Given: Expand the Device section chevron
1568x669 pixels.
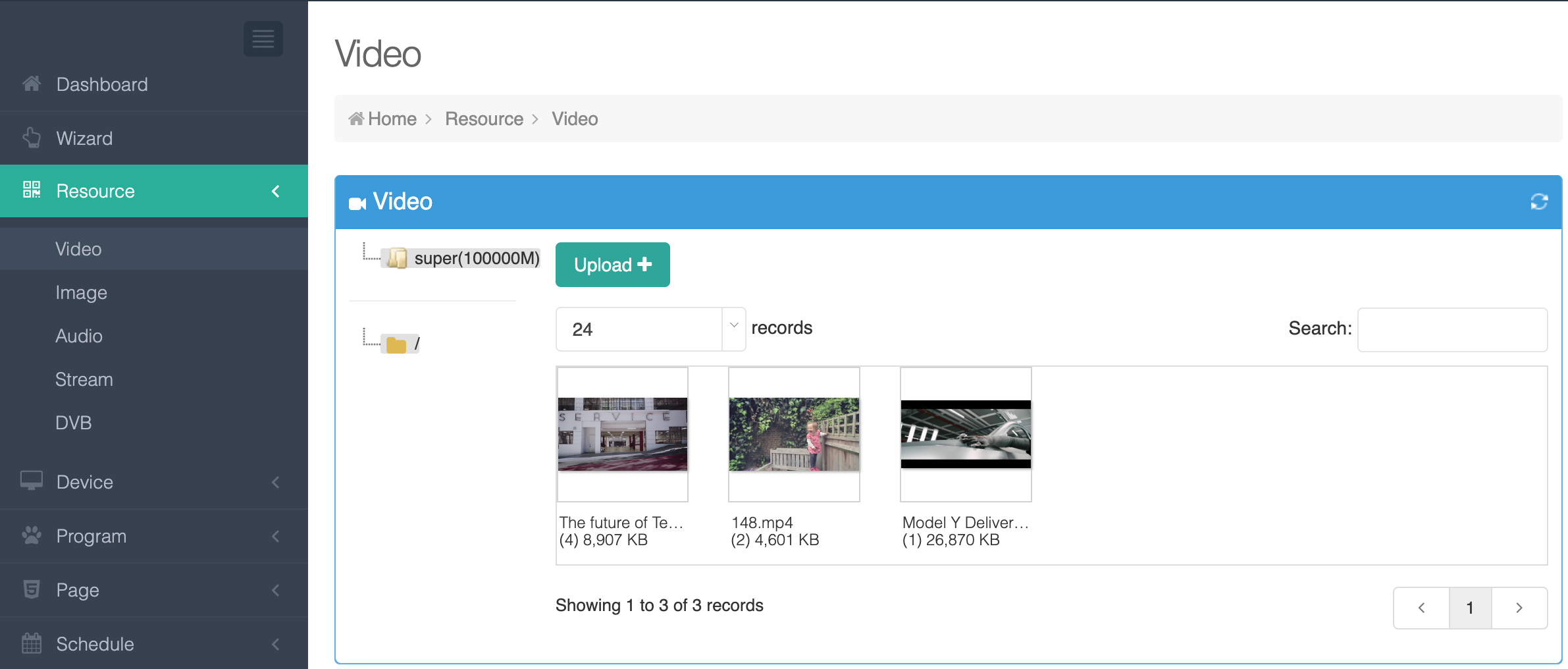Looking at the screenshot, I should pos(276,481).
